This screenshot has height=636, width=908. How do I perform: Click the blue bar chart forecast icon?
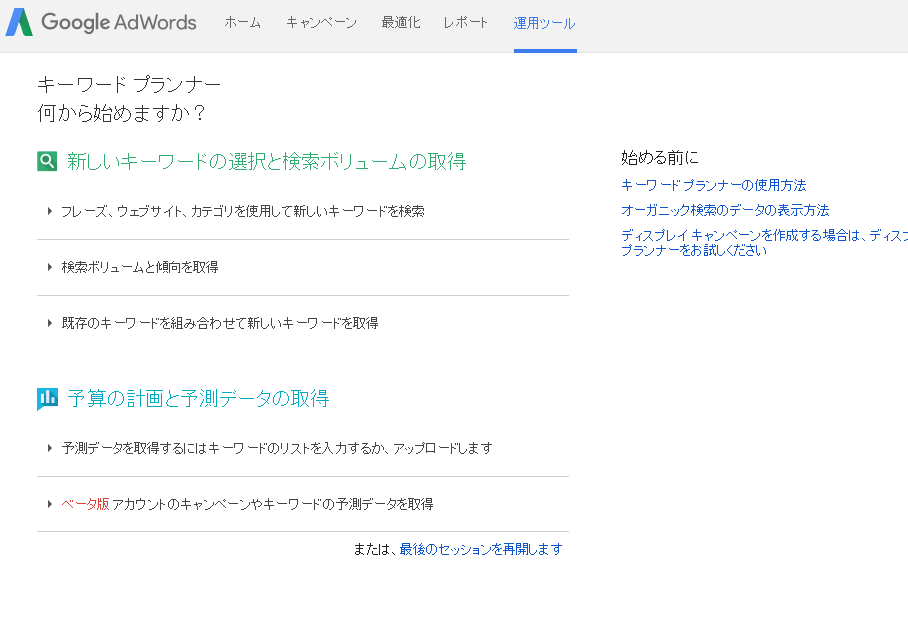point(47,399)
